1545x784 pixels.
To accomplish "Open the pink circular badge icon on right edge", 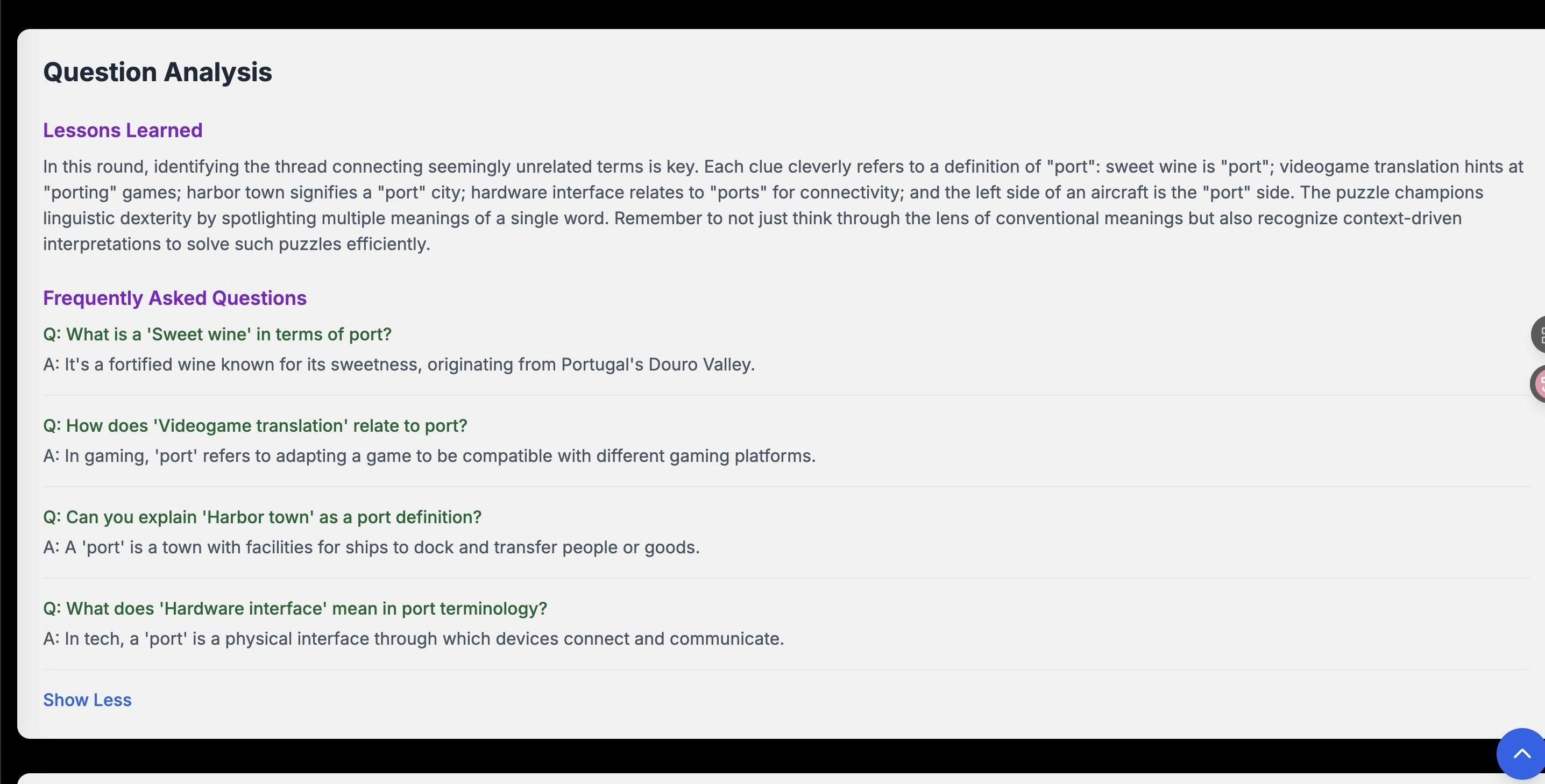I will 1539,383.
